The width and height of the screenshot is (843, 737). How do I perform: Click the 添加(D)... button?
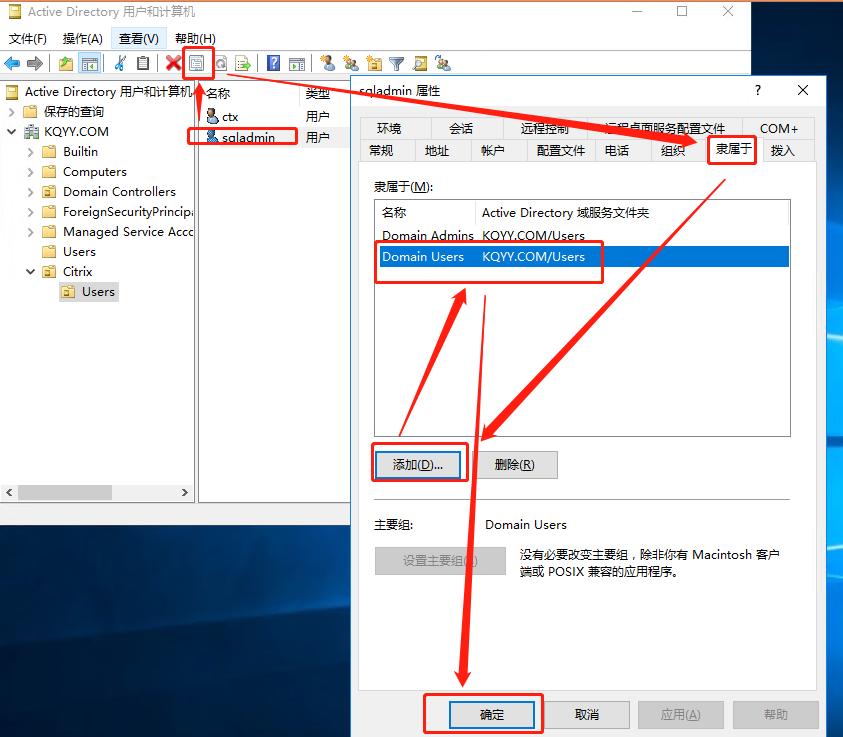(419, 465)
